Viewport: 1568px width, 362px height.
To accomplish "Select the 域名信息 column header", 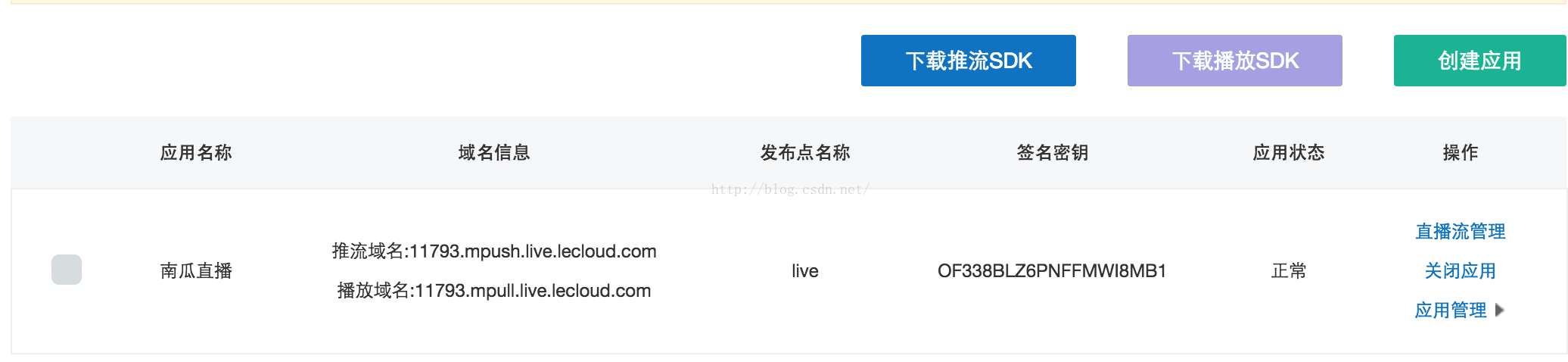I will 494,152.
